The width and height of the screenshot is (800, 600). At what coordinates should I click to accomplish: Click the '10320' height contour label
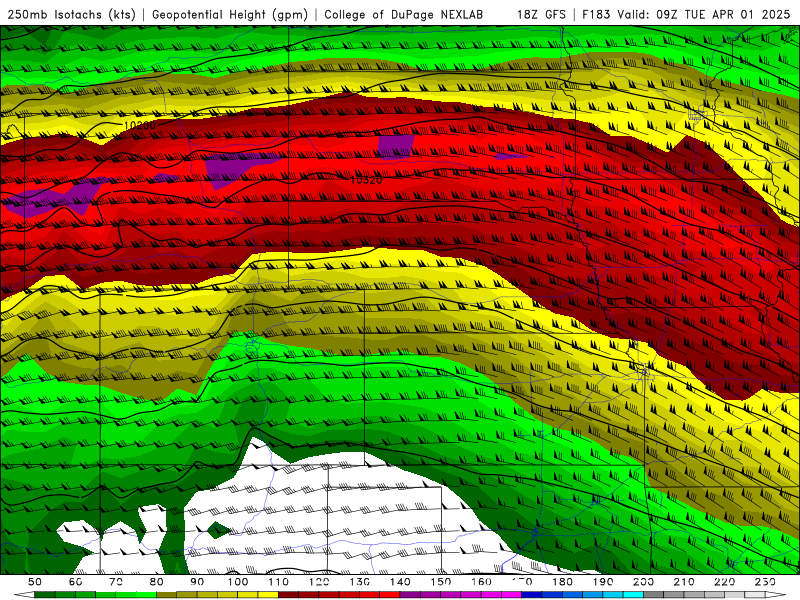tap(366, 180)
